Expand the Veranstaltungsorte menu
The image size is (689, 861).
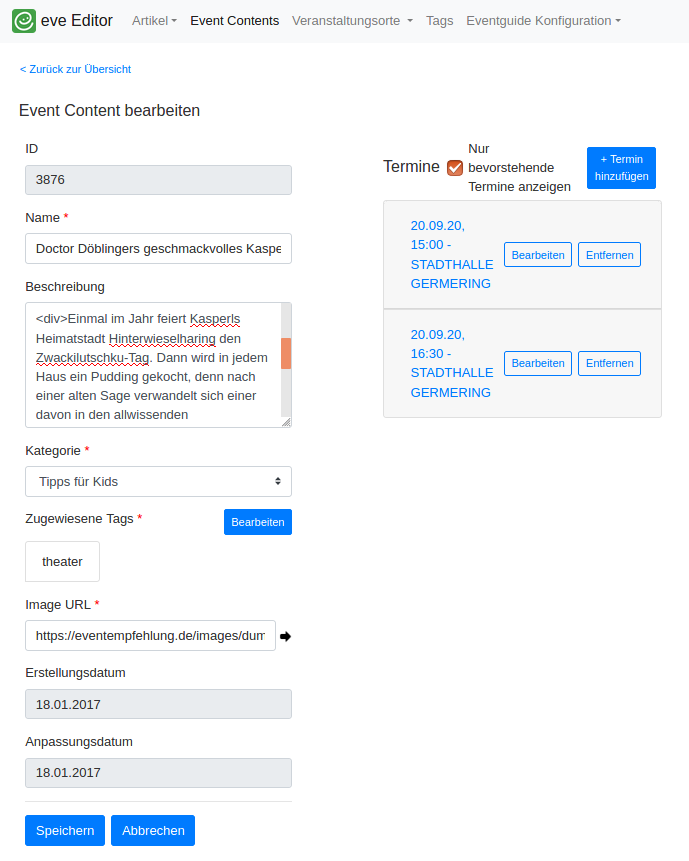352,21
